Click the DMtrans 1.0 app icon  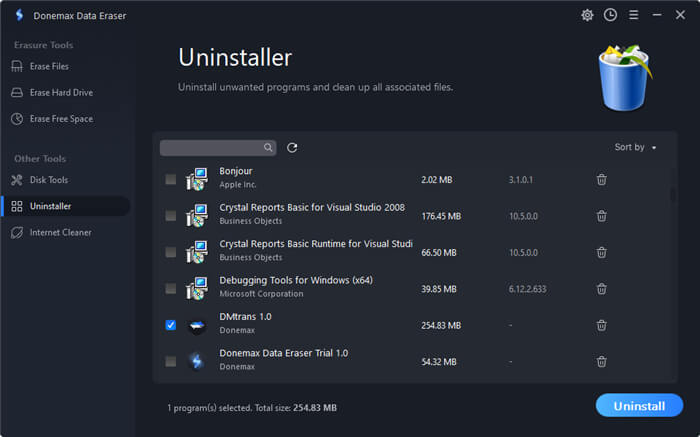coord(197,326)
